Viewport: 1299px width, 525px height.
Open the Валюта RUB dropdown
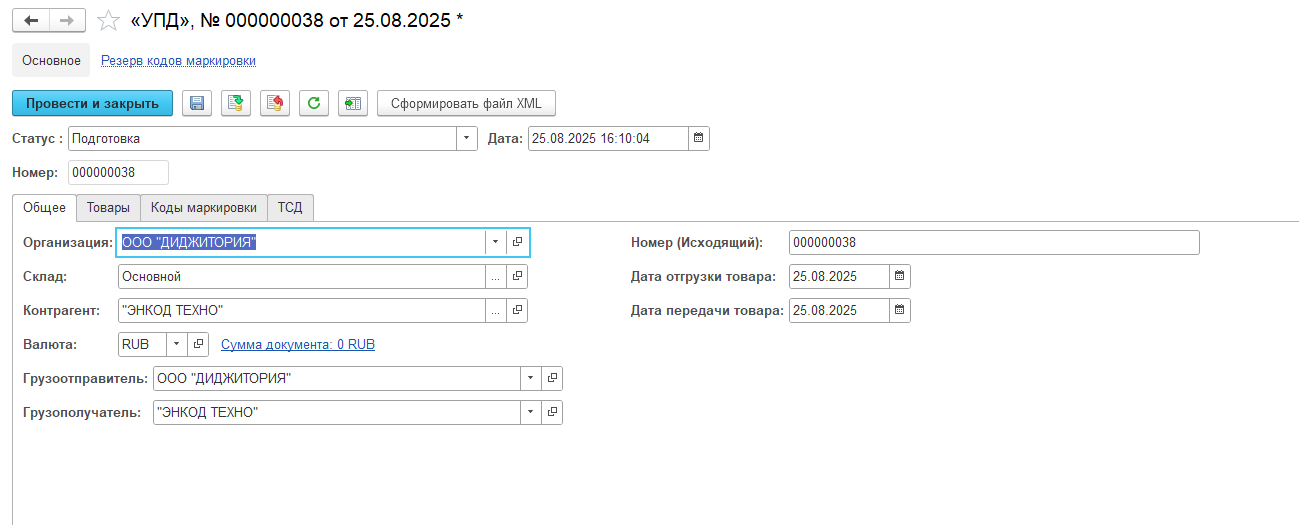pyautogui.click(x=176, y=344)
